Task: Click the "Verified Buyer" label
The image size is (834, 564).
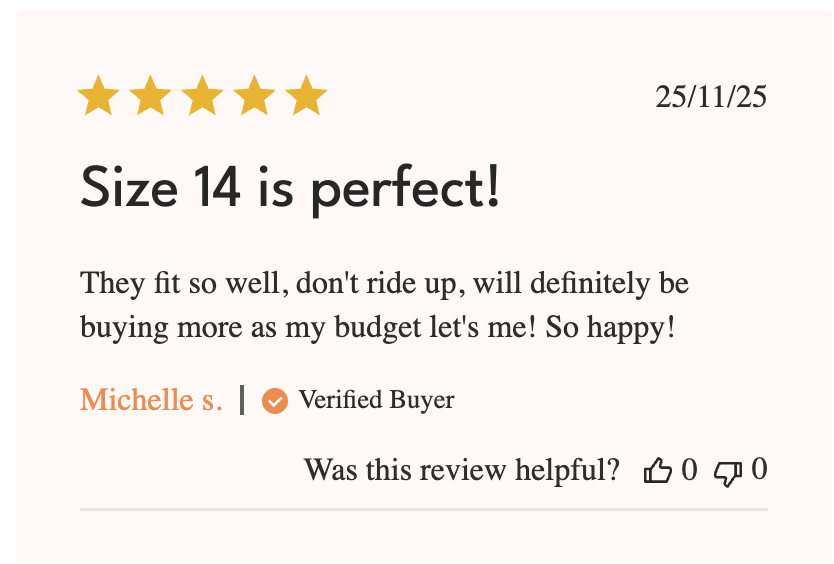Action: tap(376, 401)
